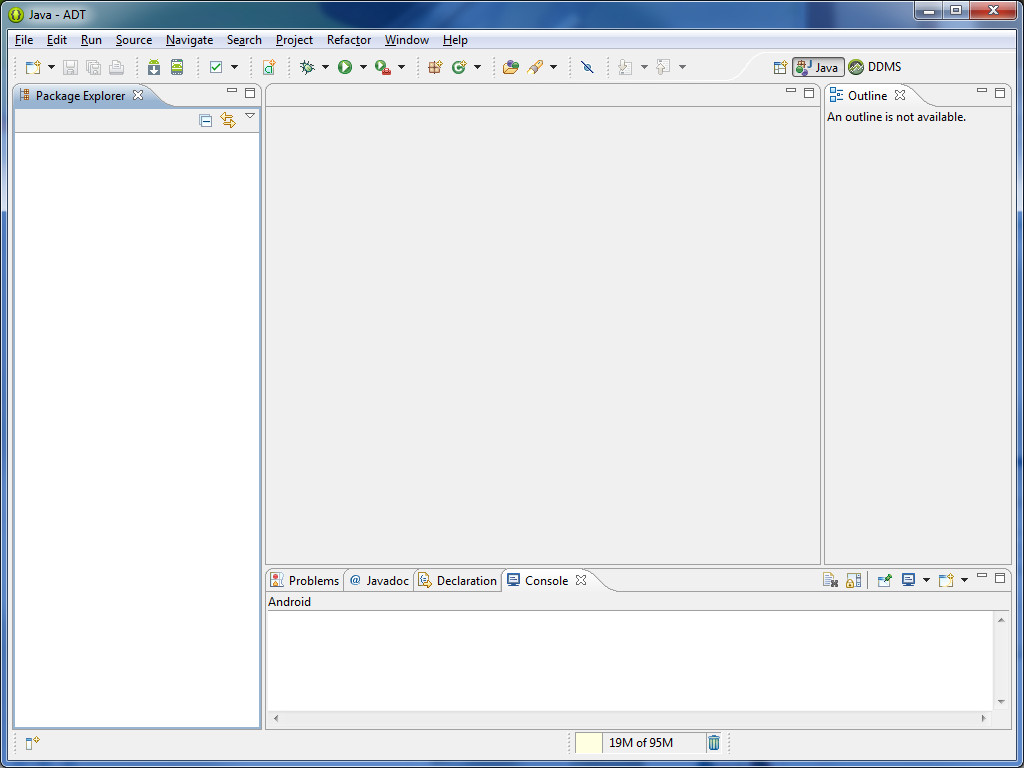Viewport: 1024px width, 768px height.
Task: Click the Print toolbar icon
Action: tap(116, 67)
